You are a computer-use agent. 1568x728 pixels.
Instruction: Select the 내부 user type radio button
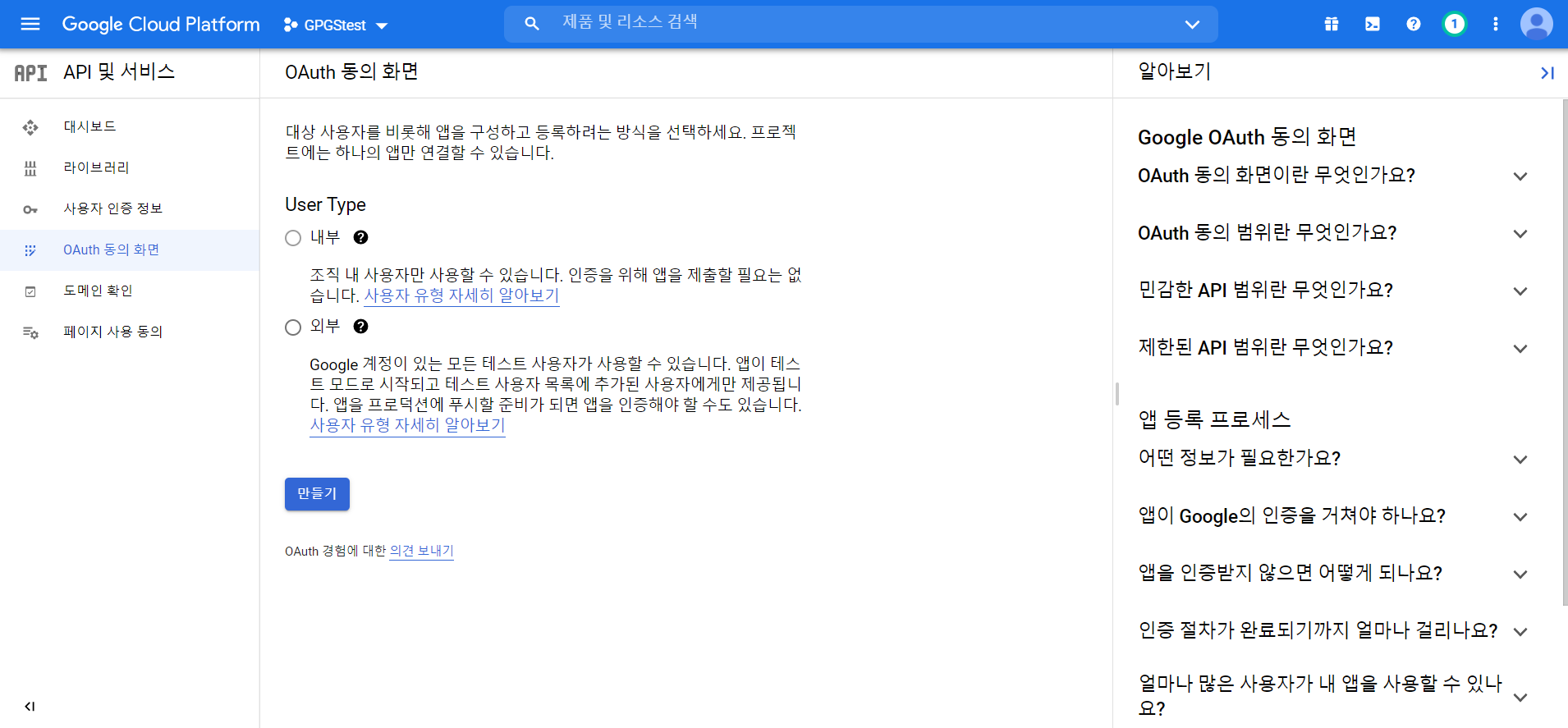(293, 238)
